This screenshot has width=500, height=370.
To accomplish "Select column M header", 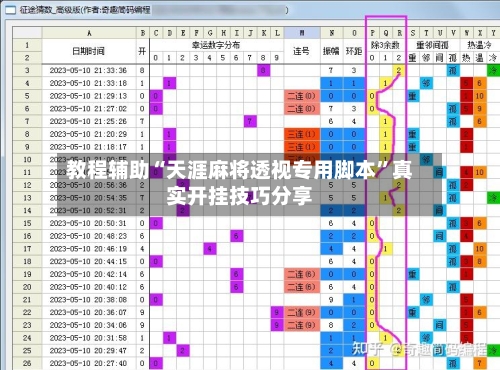I will pos(302,33).
